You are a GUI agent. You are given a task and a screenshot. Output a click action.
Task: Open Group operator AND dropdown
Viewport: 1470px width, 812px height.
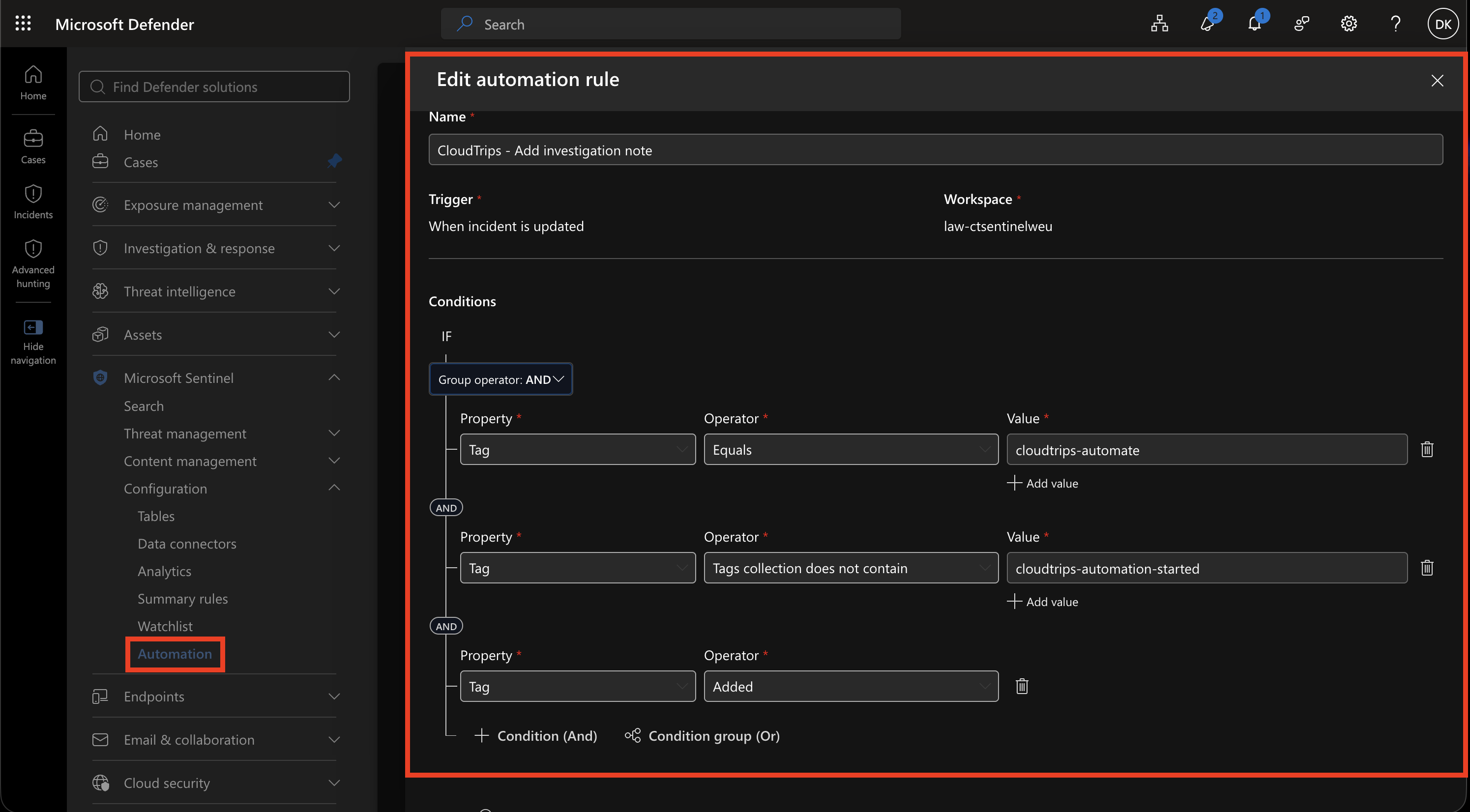click(500, 379)
